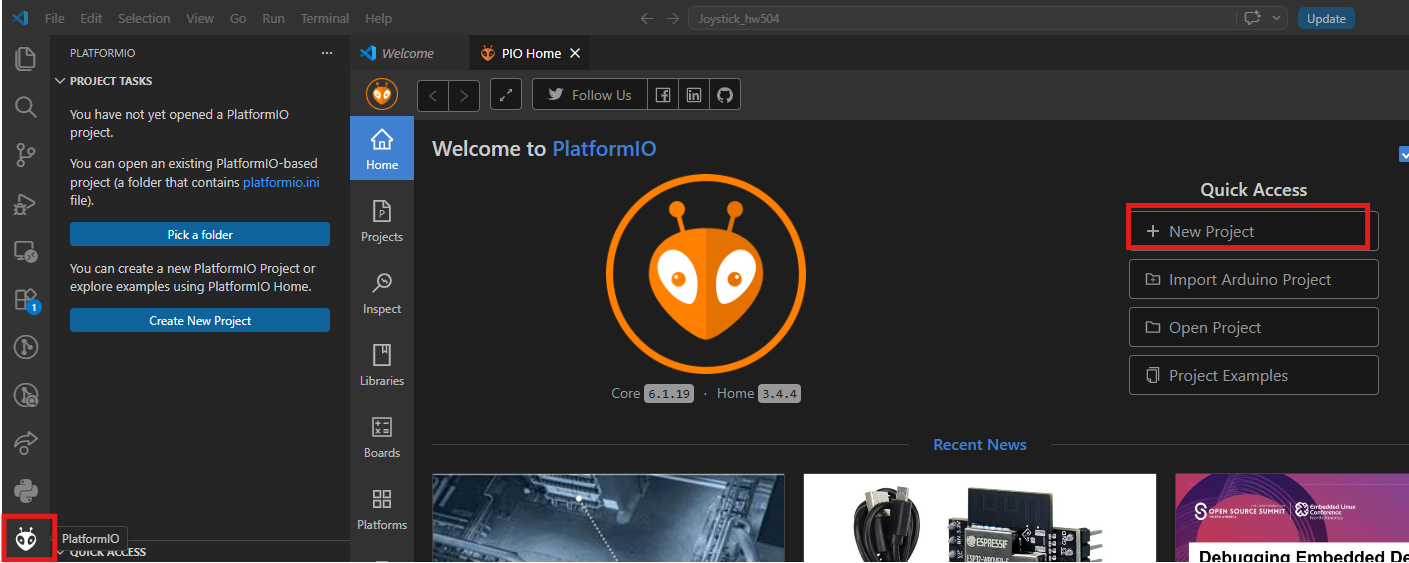Image resolution: width=1409 pixels, height=563 pixels.
Task: Click the New Project button
Action: point(1254,231)
